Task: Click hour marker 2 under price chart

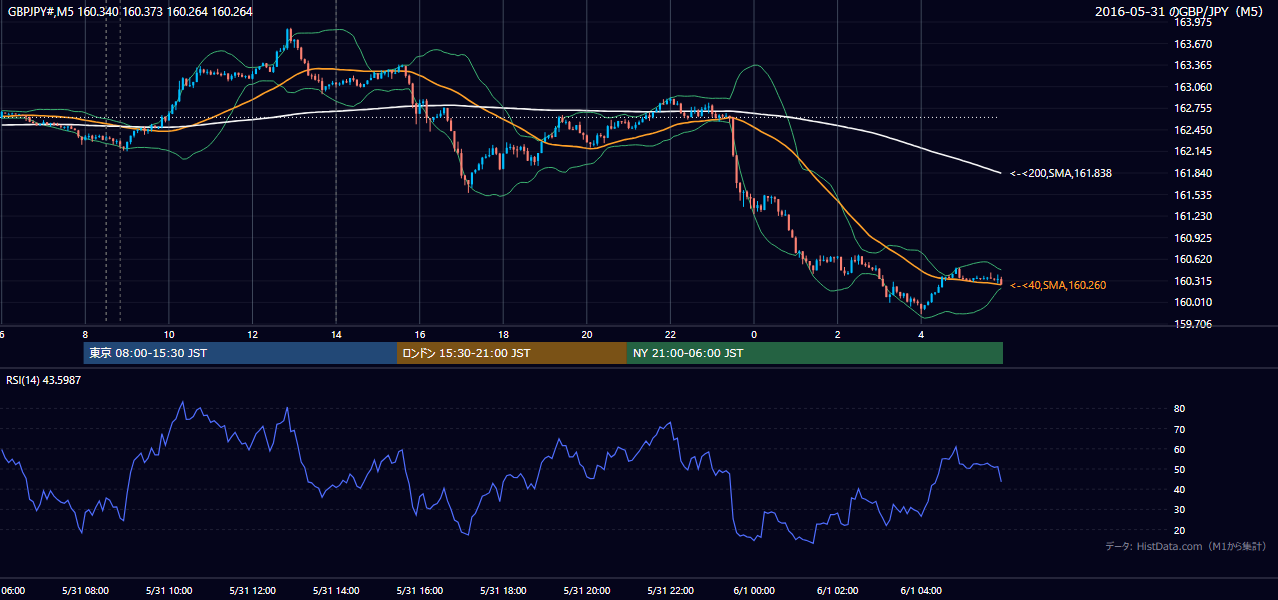Action: coord(838,335)
